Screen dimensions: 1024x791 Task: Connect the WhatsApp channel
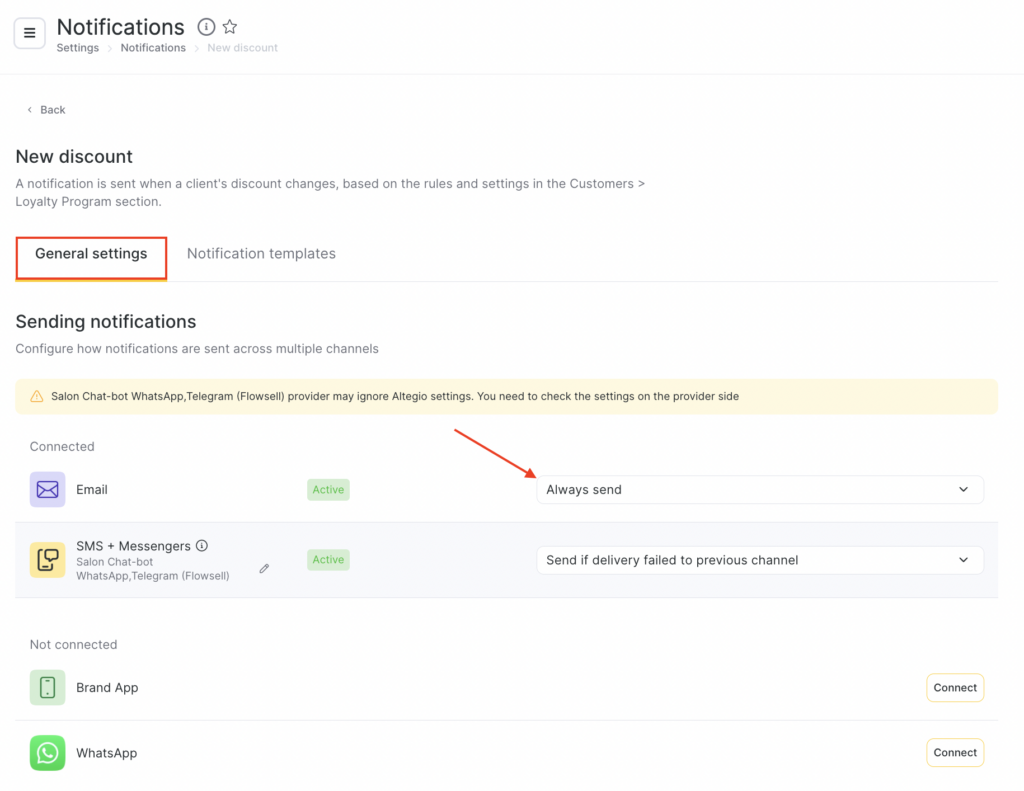[x=954, y=753]
